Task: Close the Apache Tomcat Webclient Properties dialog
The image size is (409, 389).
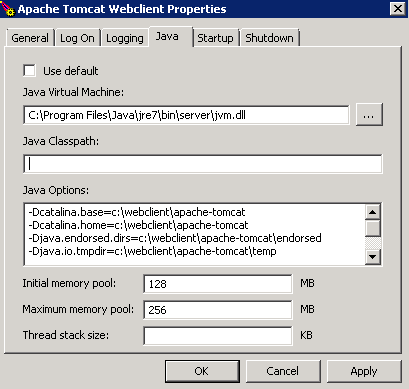Action: (398, 9)
